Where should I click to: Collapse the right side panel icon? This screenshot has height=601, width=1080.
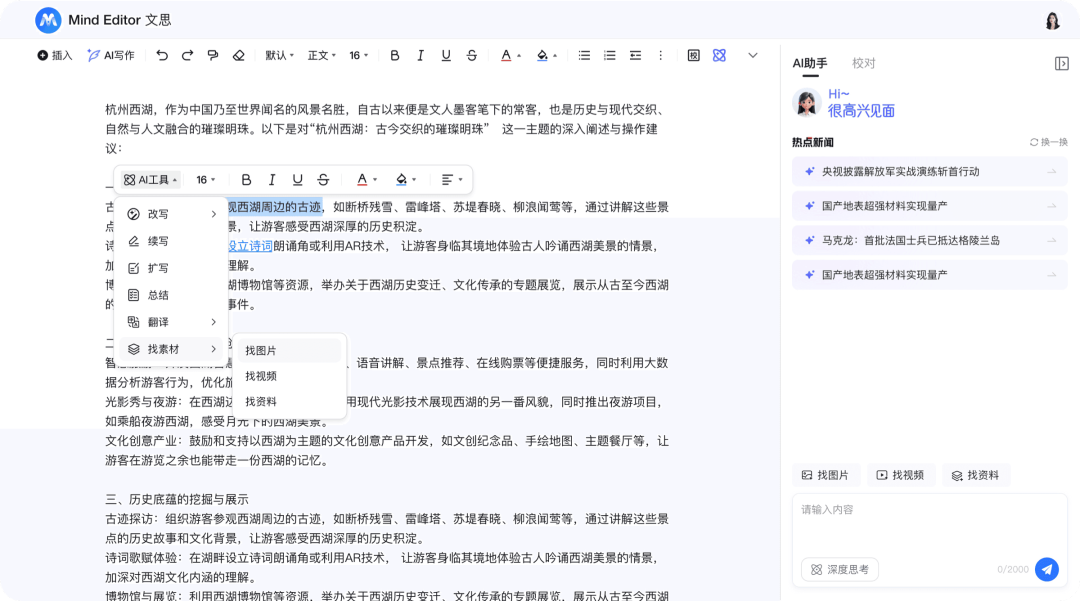[x=1061, y=63]
